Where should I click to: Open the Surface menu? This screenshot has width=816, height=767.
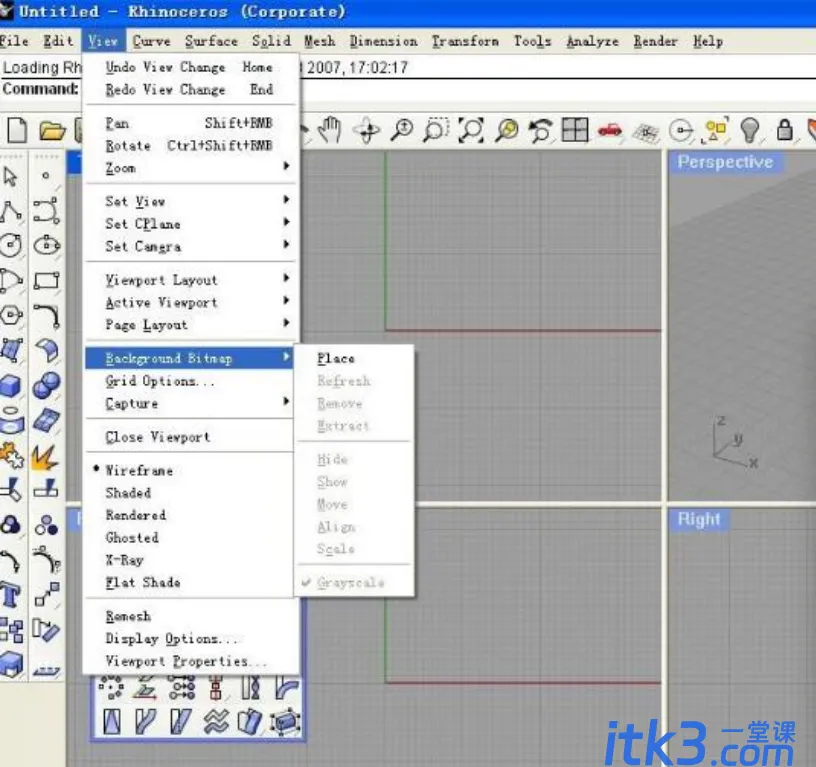click(211, 41)
